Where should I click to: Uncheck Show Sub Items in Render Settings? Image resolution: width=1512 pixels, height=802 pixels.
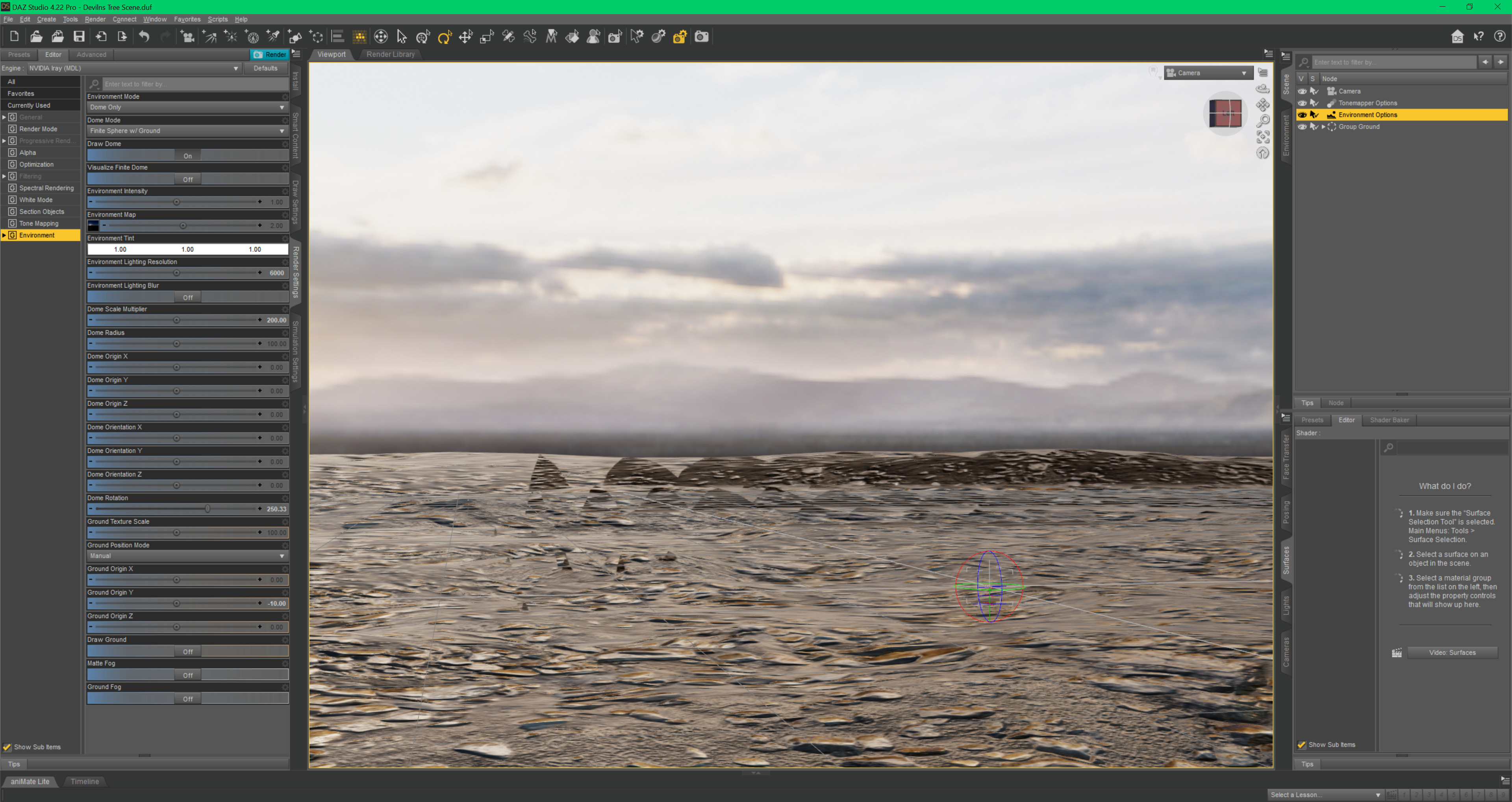7,747
